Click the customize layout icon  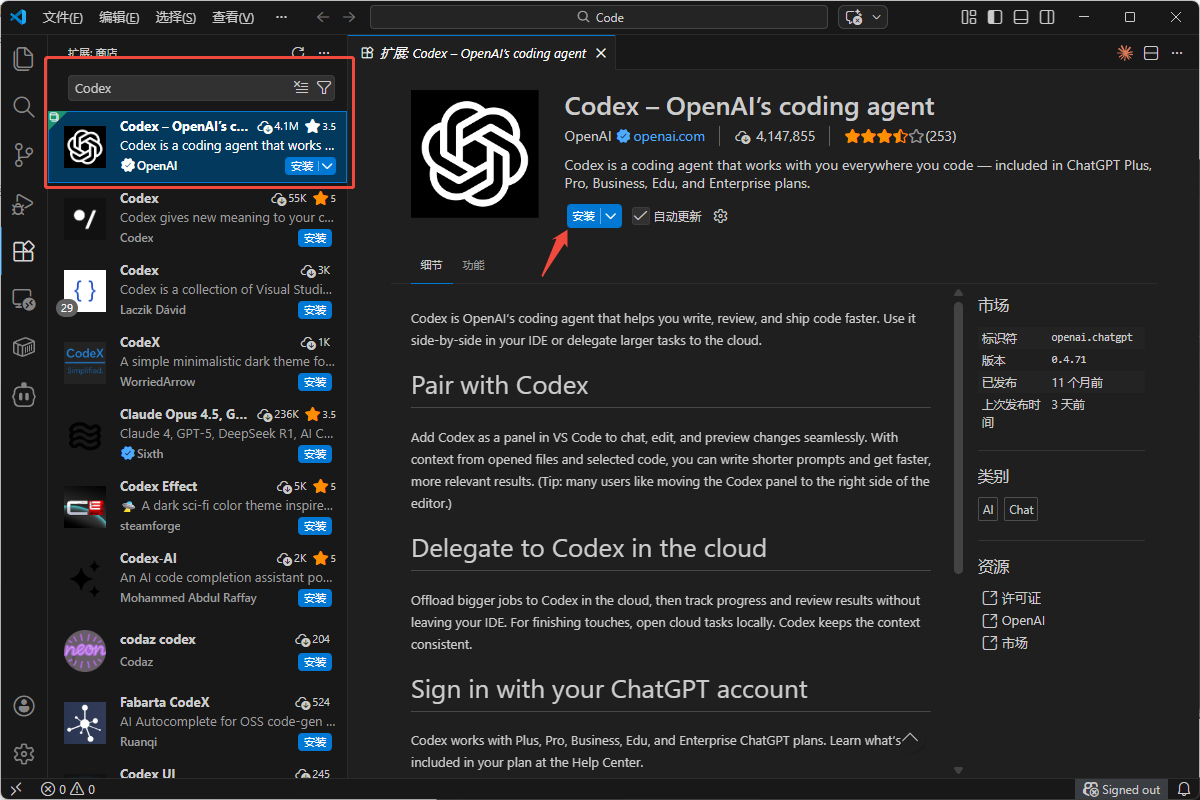pos(968,17)
